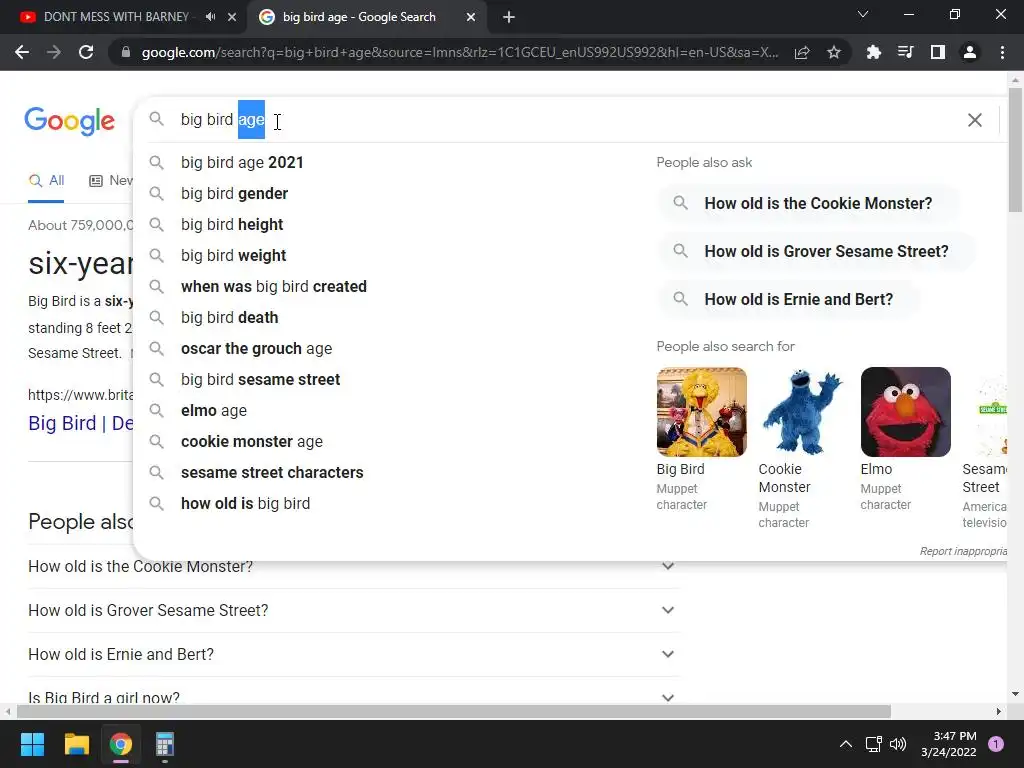Click the horizontal scrollbar thumb

click(453, 711)
